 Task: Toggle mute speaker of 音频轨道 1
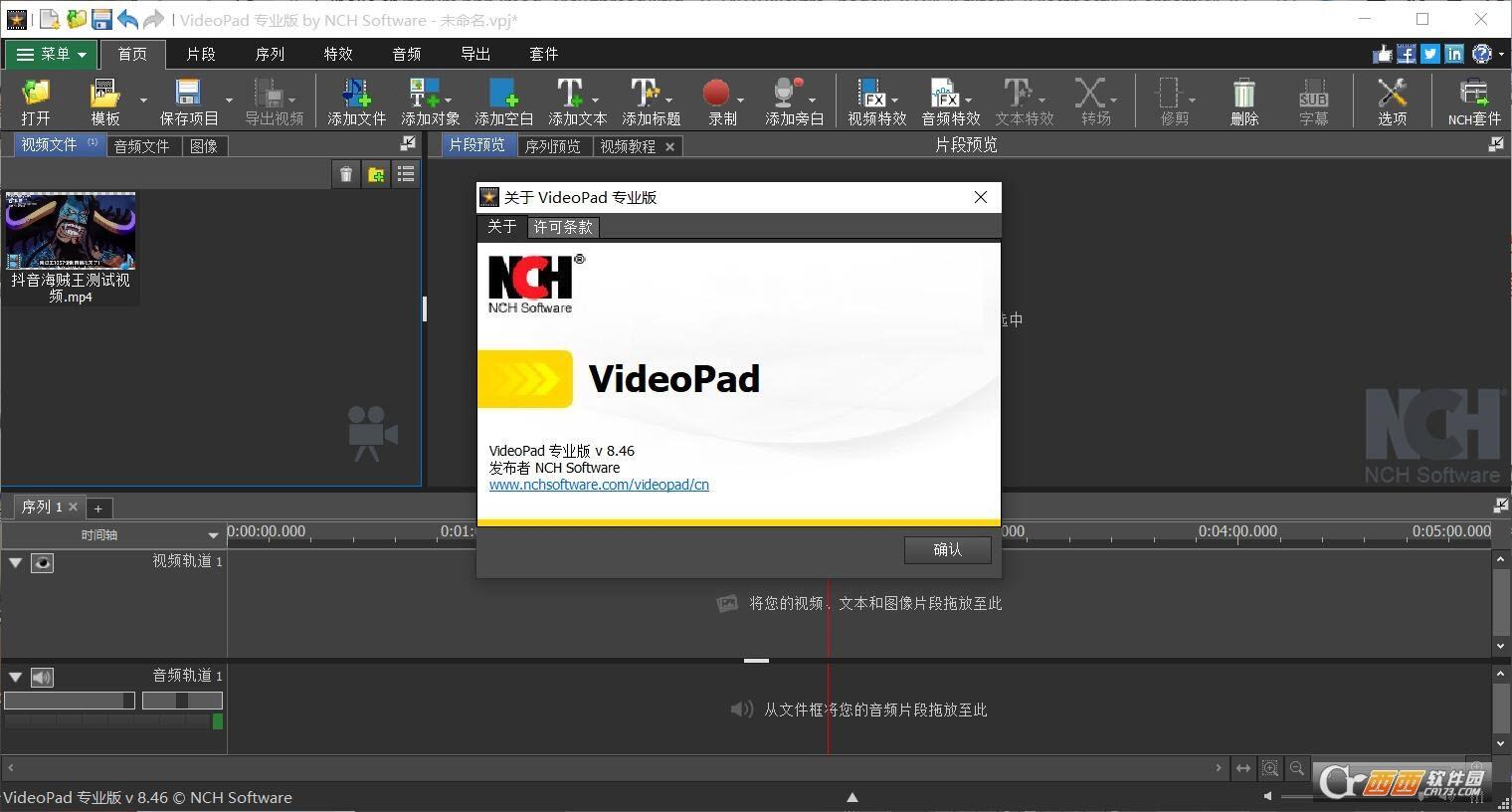42,678
